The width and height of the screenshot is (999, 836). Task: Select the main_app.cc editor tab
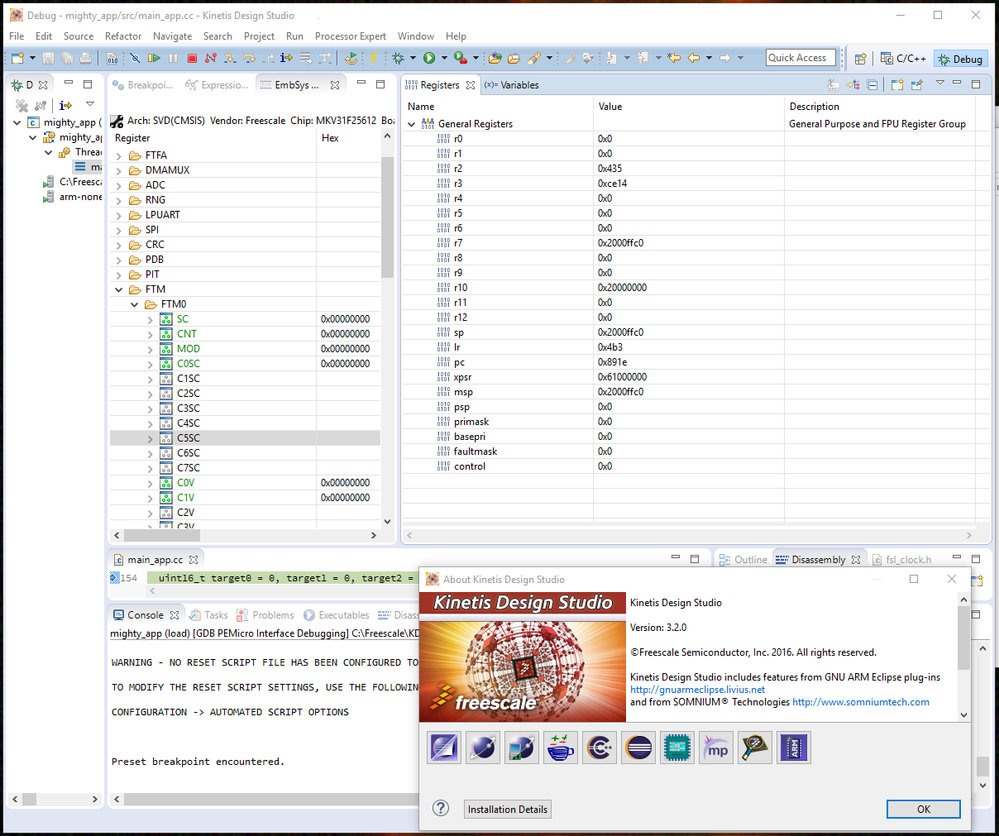[x=155, y=559]
